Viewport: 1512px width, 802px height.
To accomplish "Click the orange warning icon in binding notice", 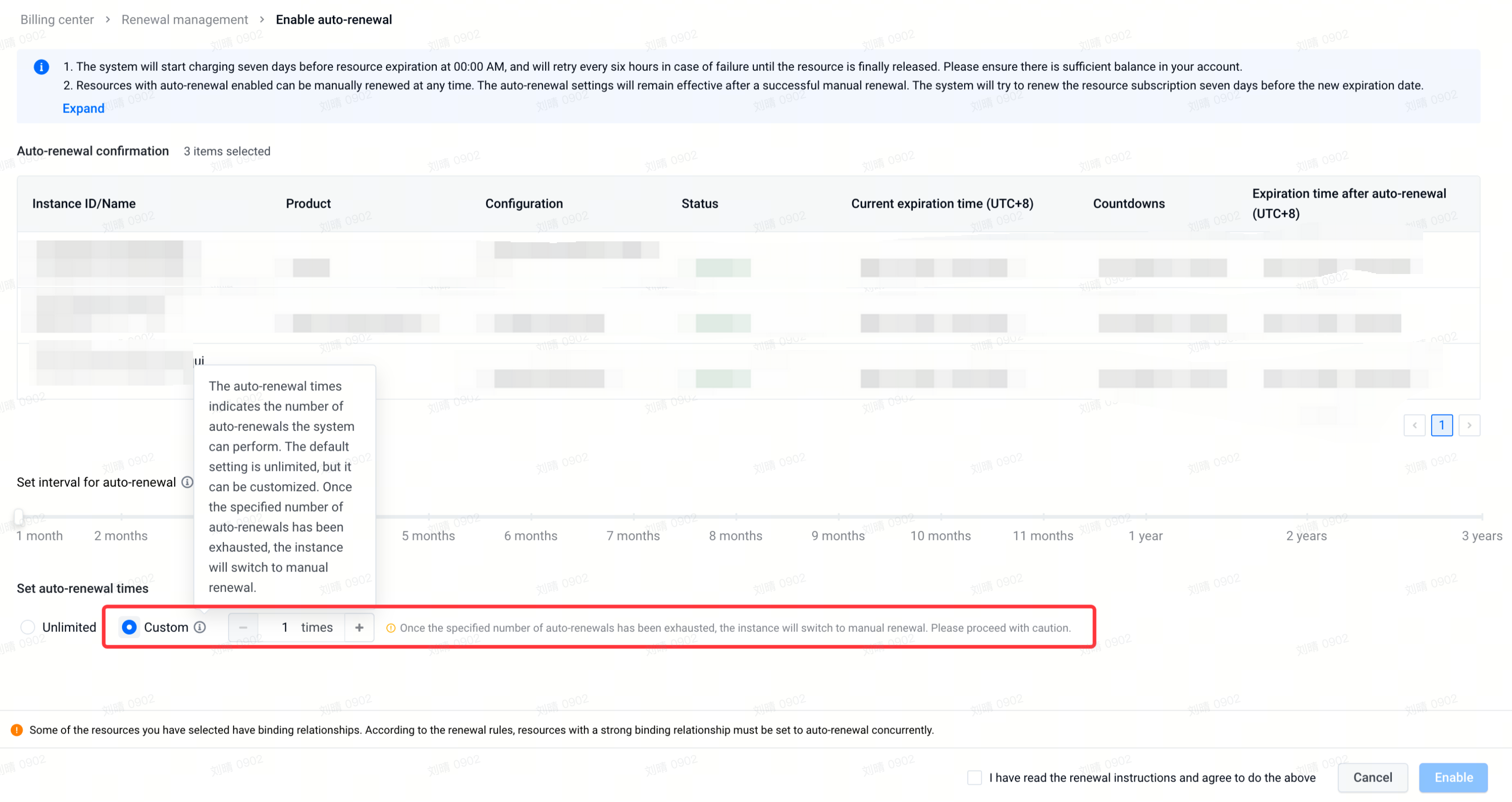I will point(17,730).
